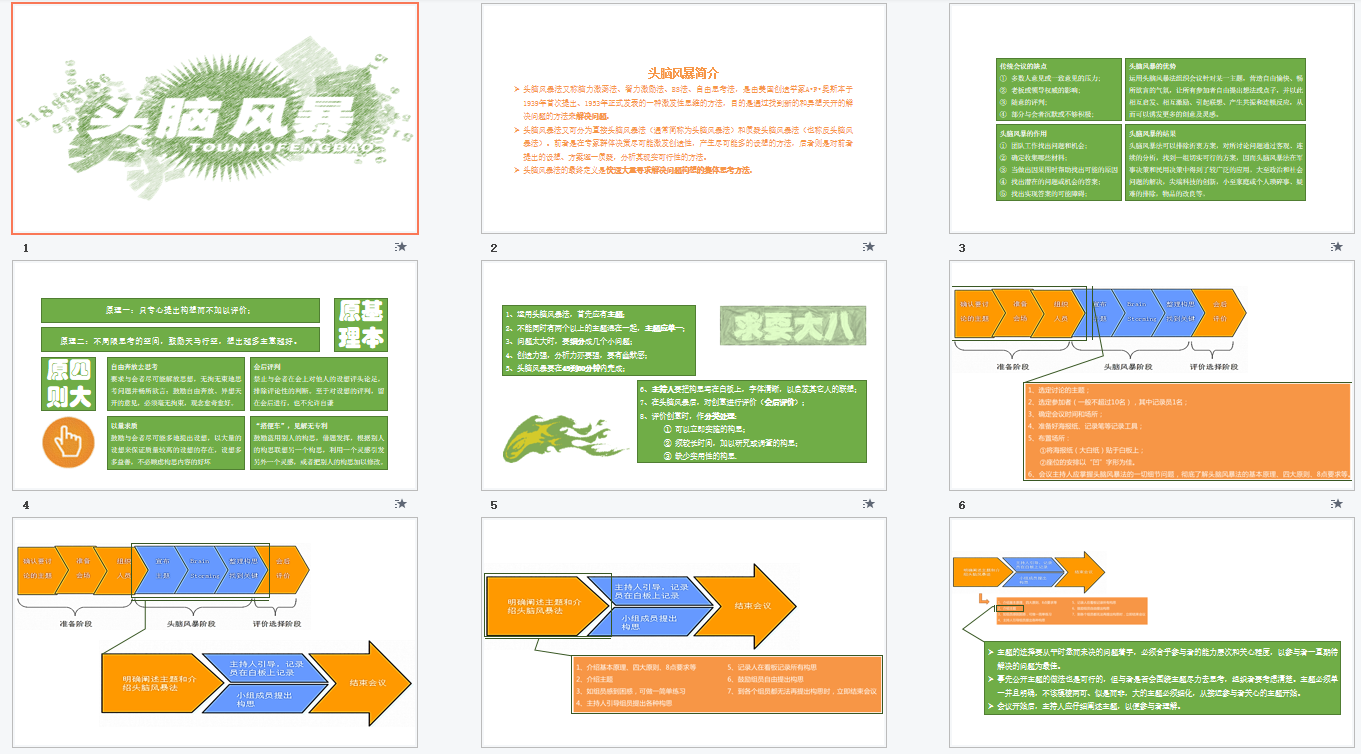Click the animation star icon under slide 1
This screenshot has height=754, width=1361.
tap(400, 247)
